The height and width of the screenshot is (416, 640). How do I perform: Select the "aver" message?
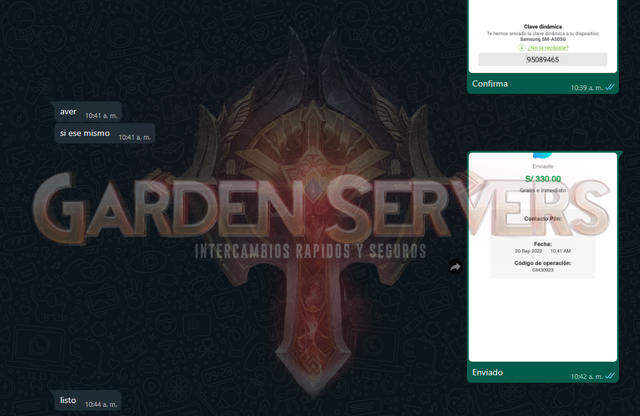click(88, 112)
